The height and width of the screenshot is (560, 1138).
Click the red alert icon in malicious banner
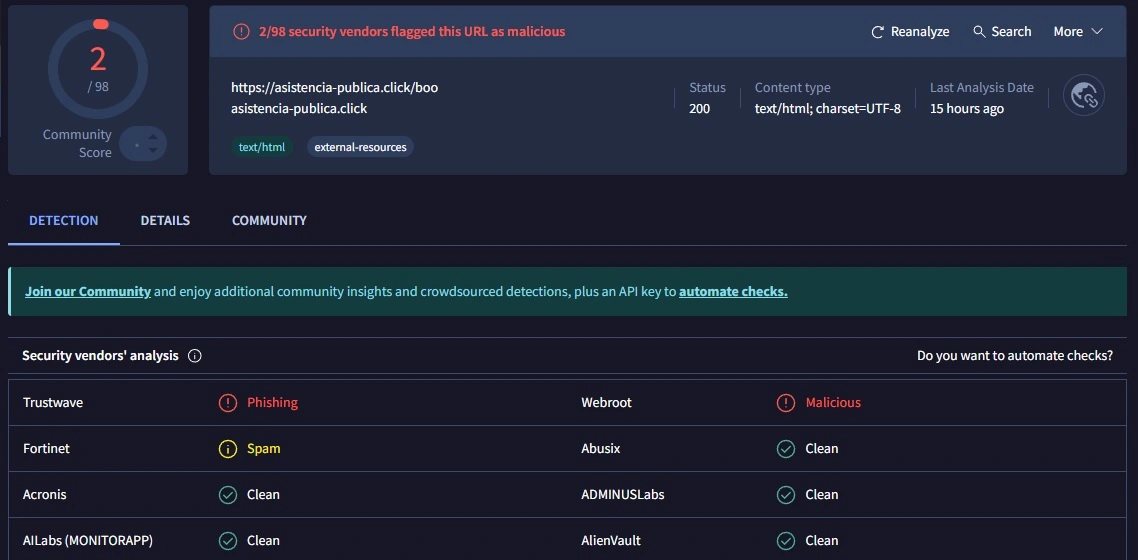tap(241, 32)
